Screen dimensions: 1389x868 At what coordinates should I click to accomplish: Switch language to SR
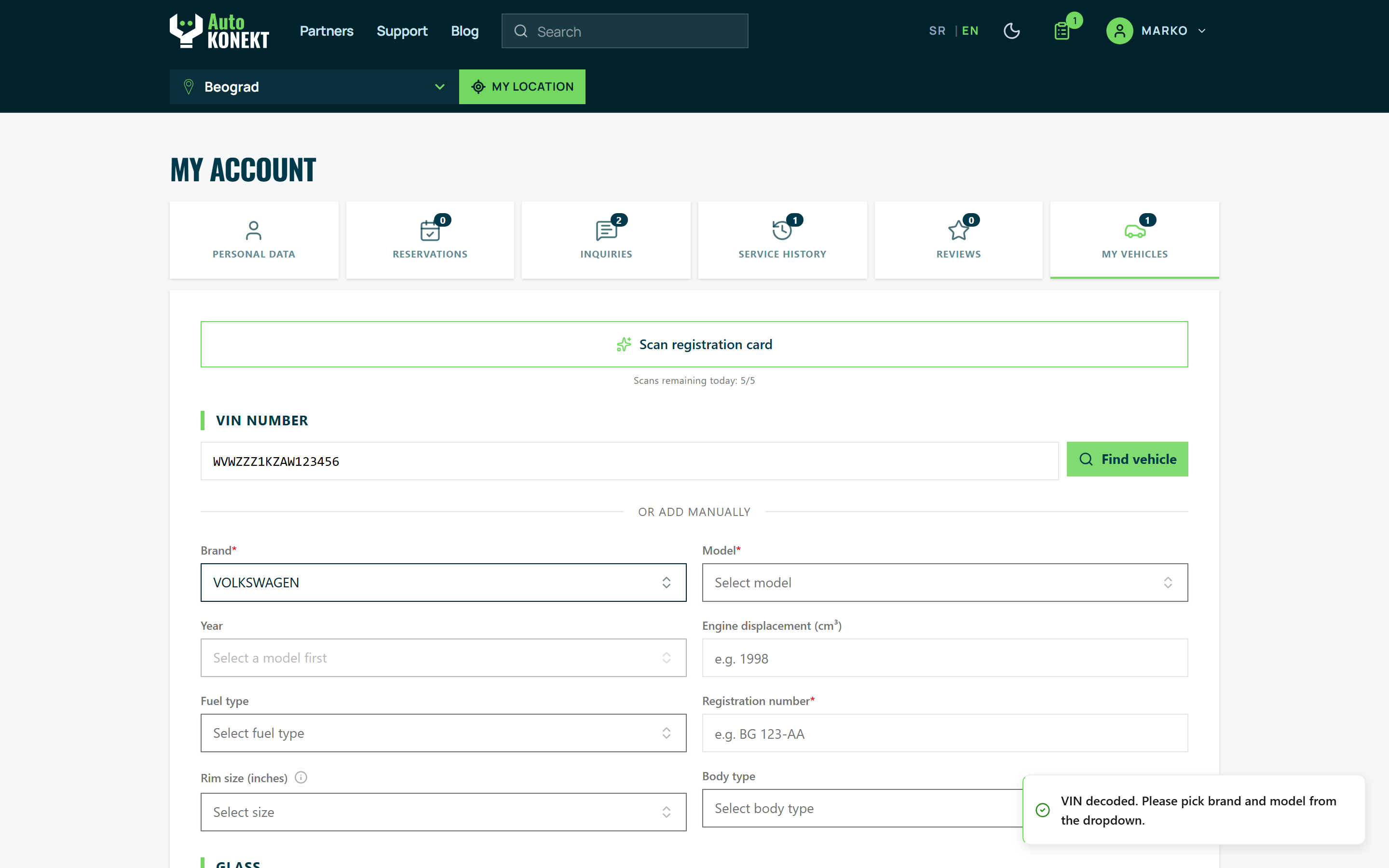pos(937,31)
